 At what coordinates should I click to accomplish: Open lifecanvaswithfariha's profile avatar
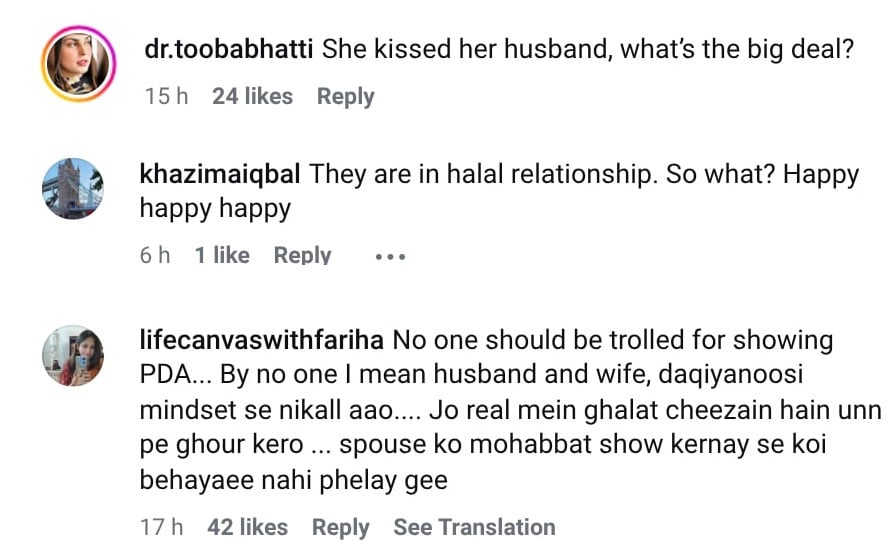pyautogui.click(x=72, y=355)
